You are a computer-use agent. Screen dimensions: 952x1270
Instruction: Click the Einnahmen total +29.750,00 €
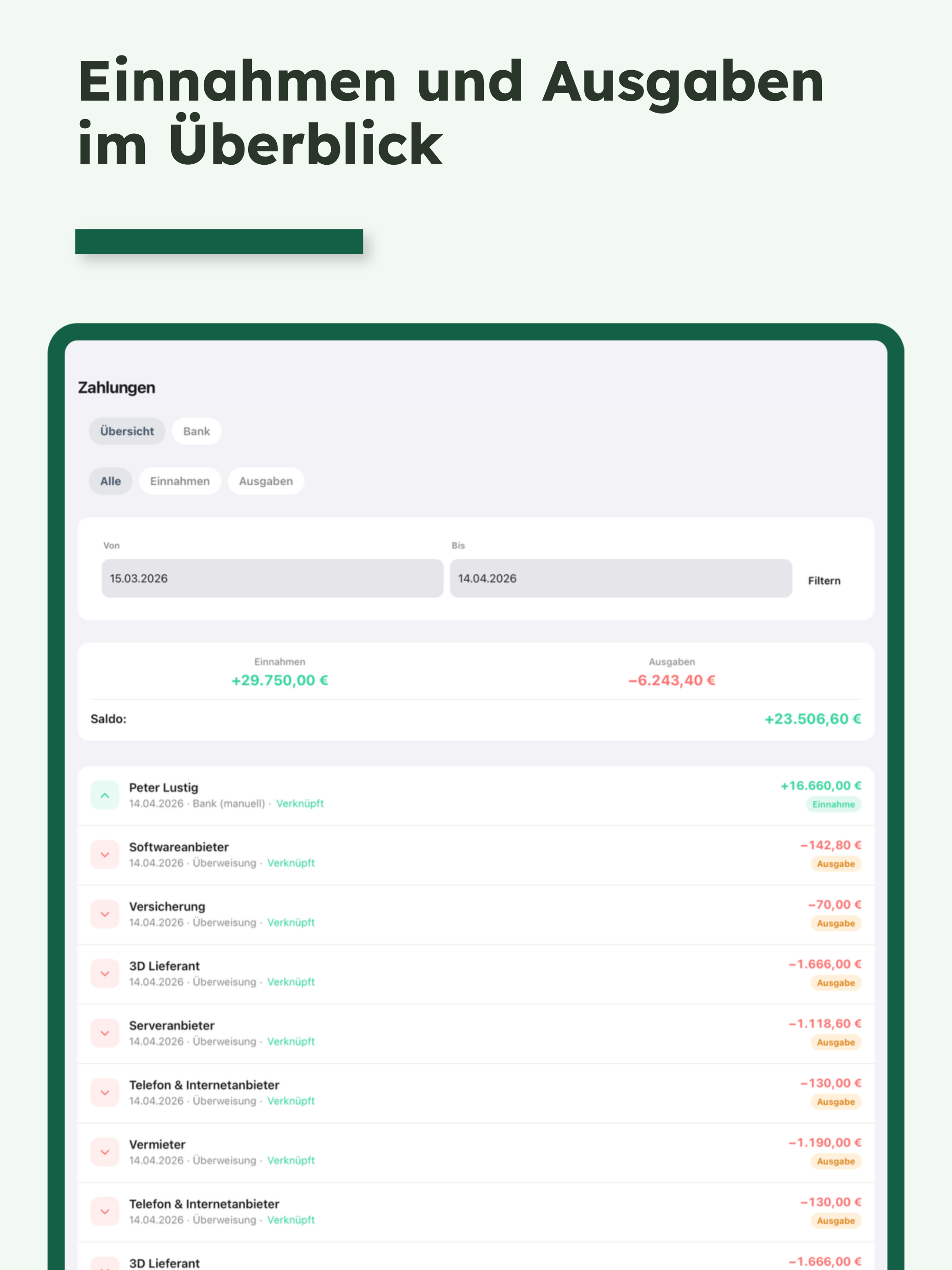(x=280, y=680)
